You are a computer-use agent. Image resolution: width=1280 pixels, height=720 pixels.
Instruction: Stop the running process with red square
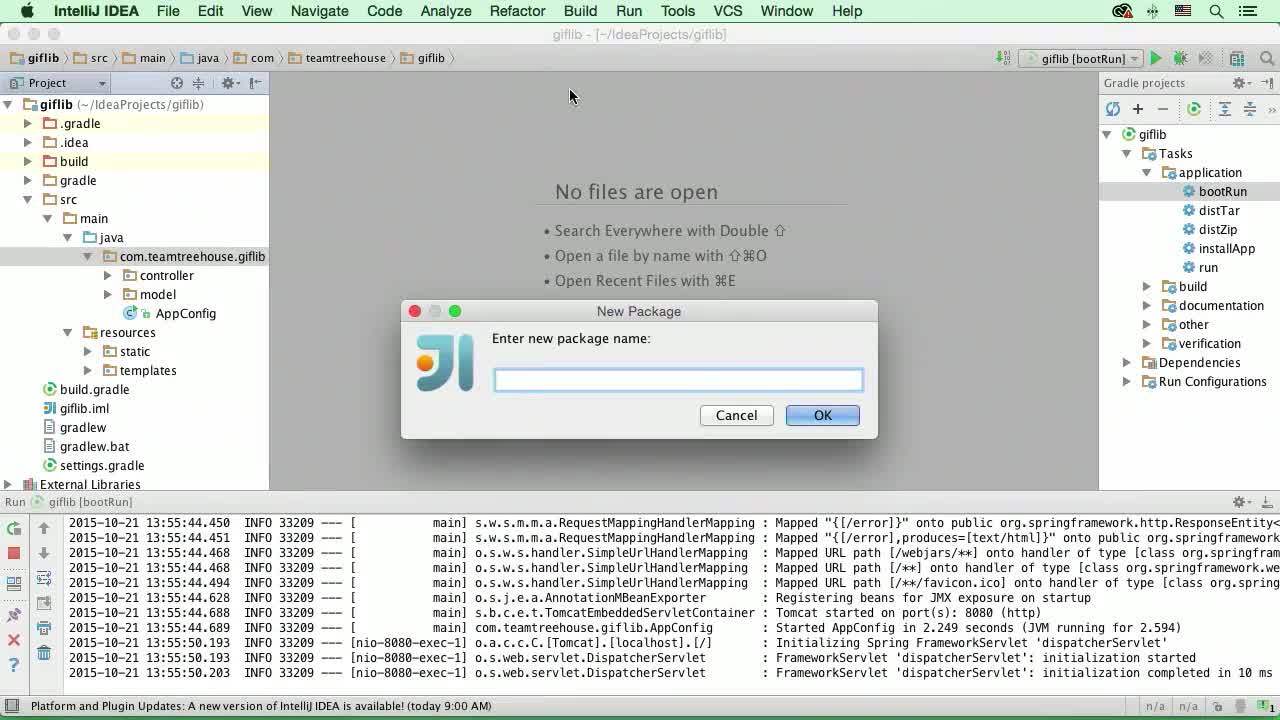click(x=14, y=553)
